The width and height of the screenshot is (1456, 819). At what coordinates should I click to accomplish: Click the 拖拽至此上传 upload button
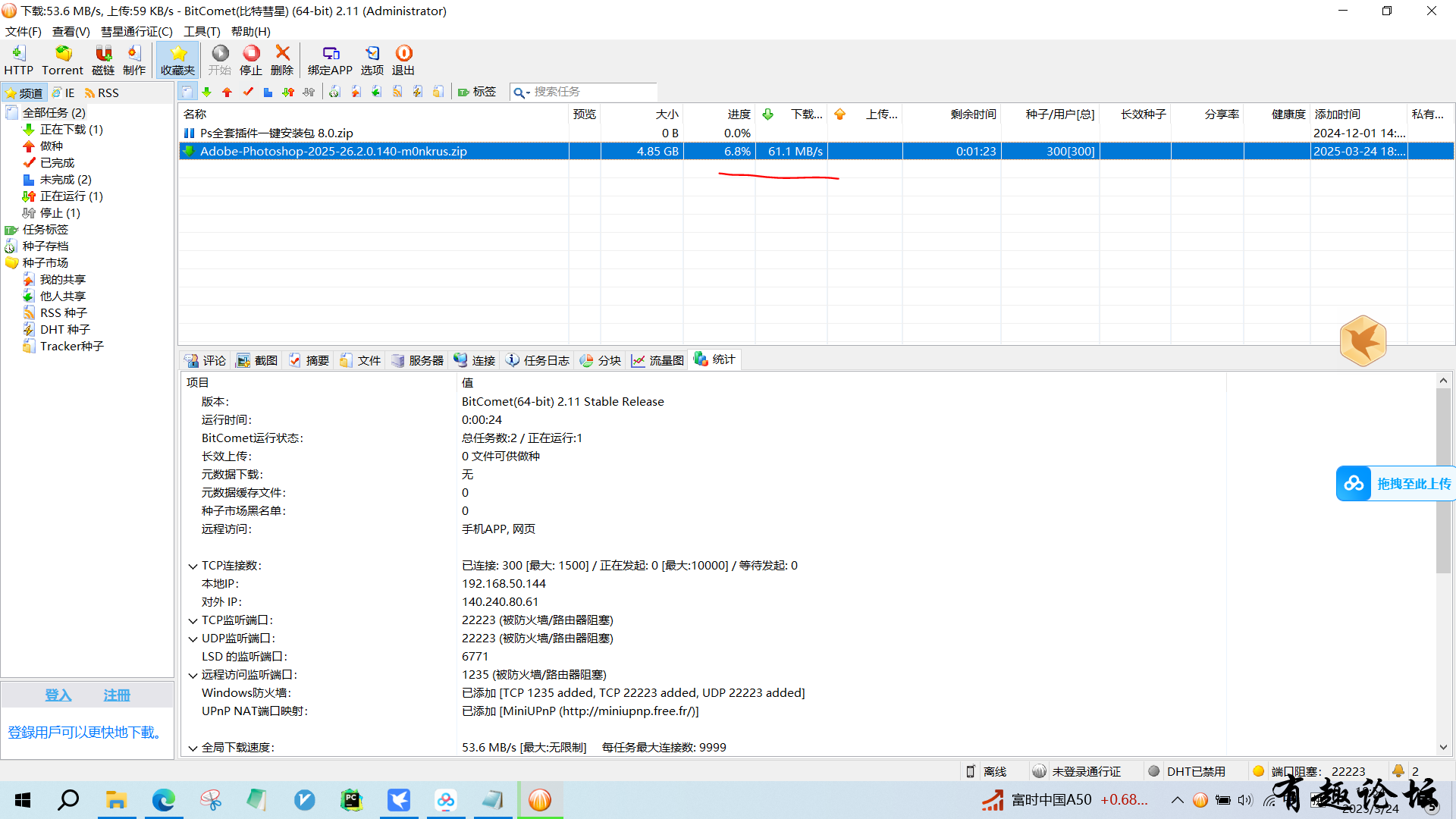click(x=1395, y=483)
